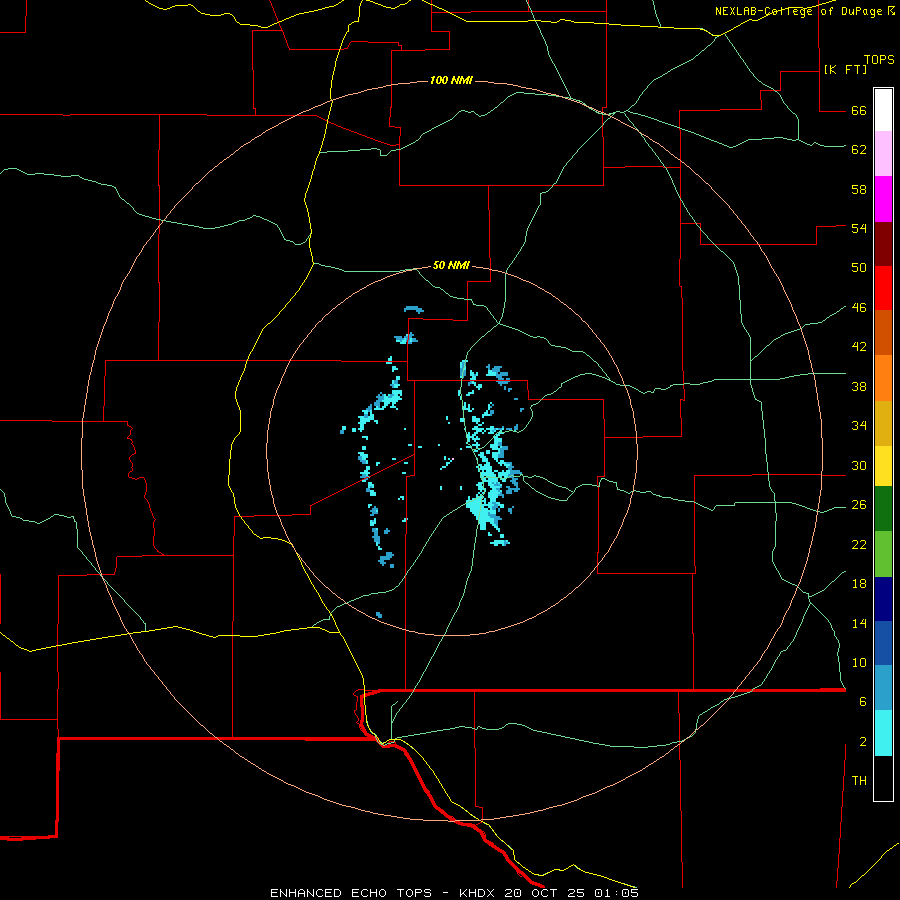
Task: Click the 54 legend value
Action: tap(859, 228)
